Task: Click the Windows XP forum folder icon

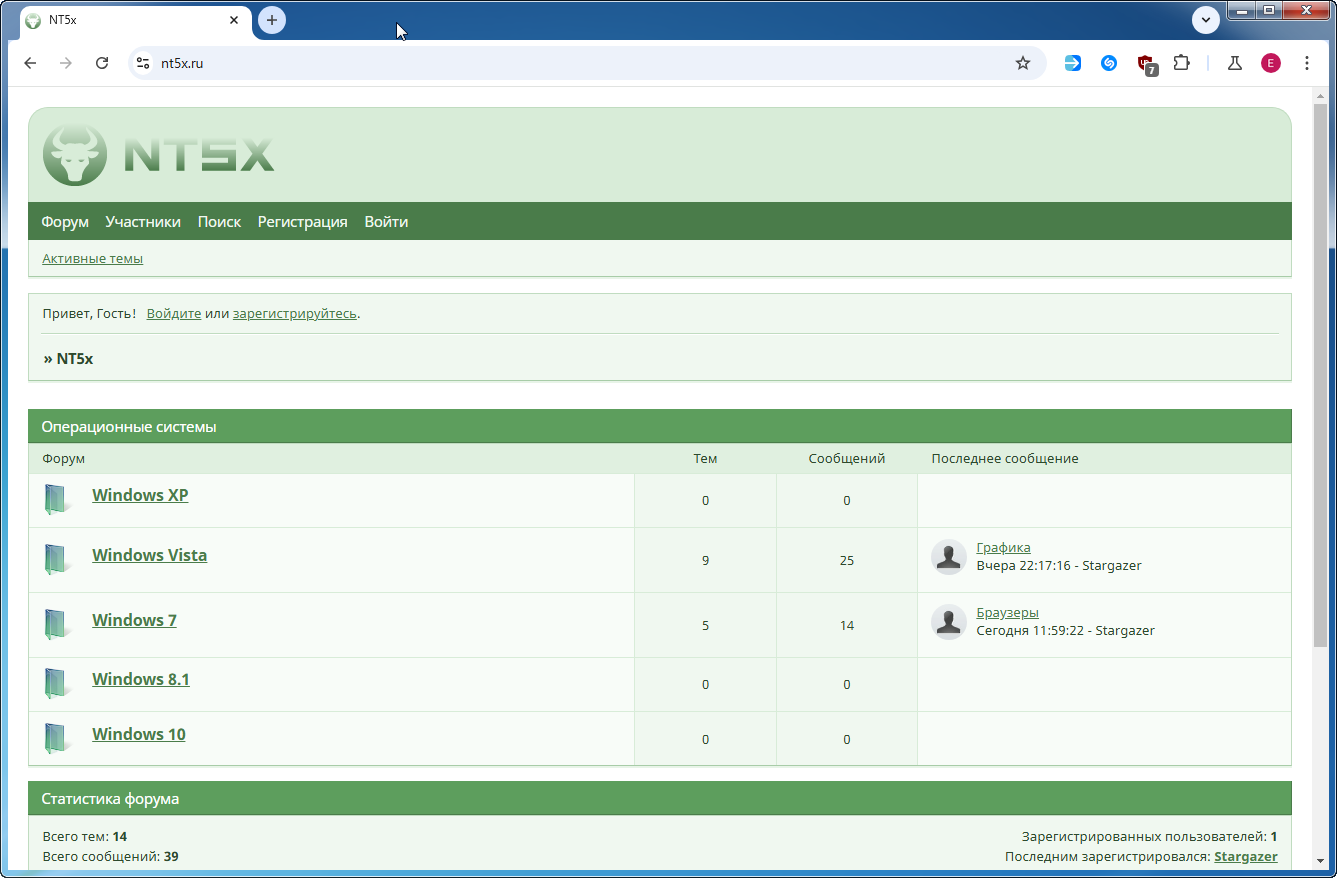Action: pos(57,499)
